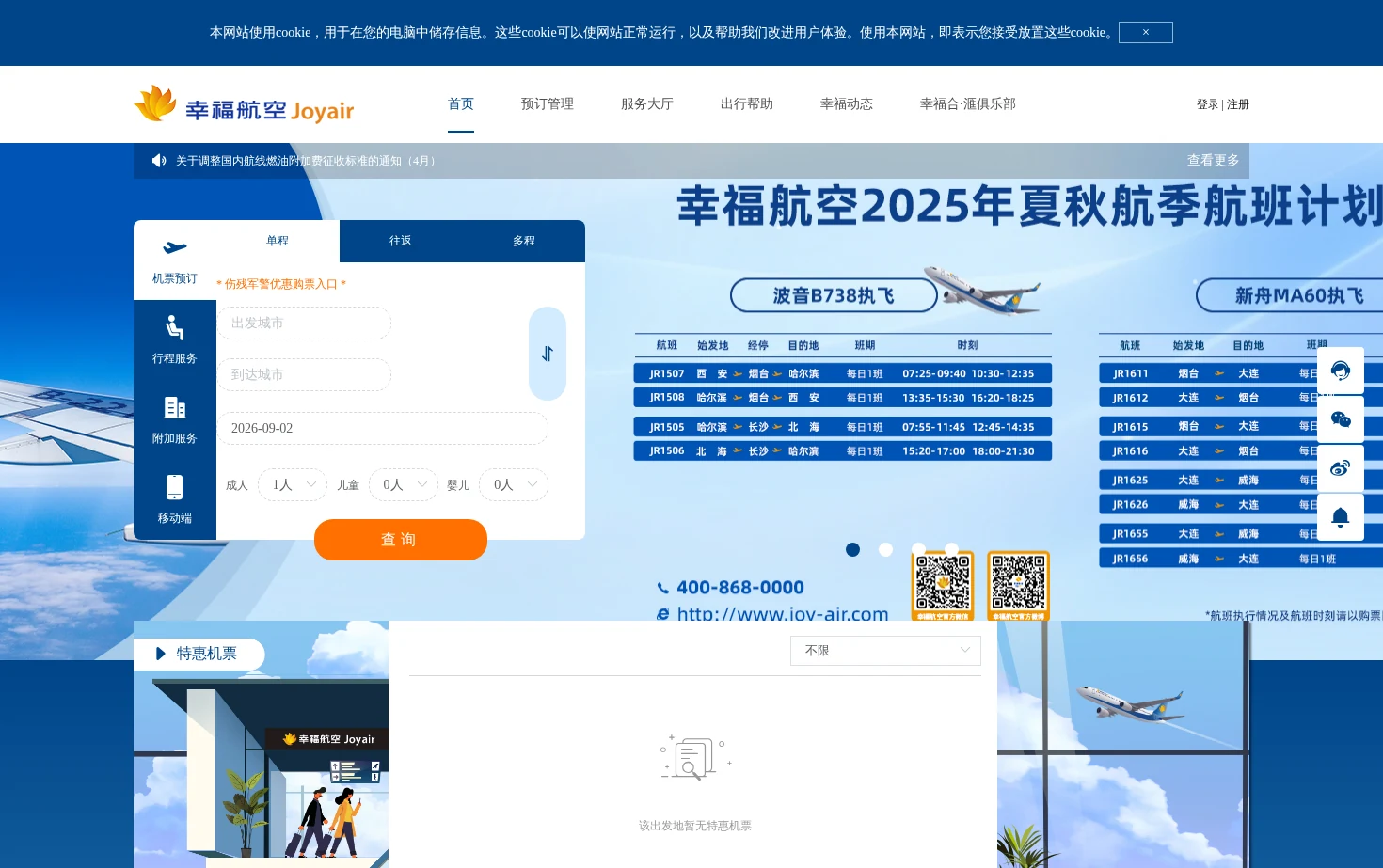Open the WeChat floating icon
Viewport: 1383px width, 868px height.
(1341, 418)
